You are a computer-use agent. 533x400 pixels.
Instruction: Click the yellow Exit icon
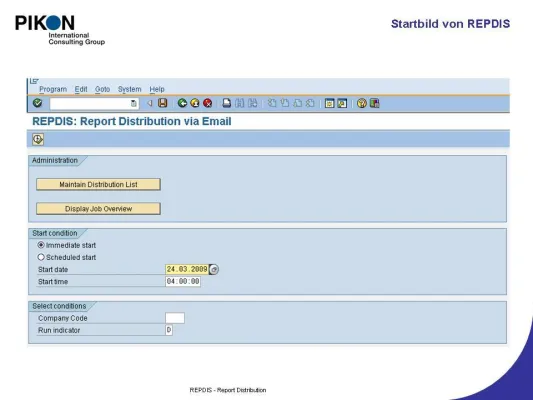pyautogui.click(x=195, y=103)
